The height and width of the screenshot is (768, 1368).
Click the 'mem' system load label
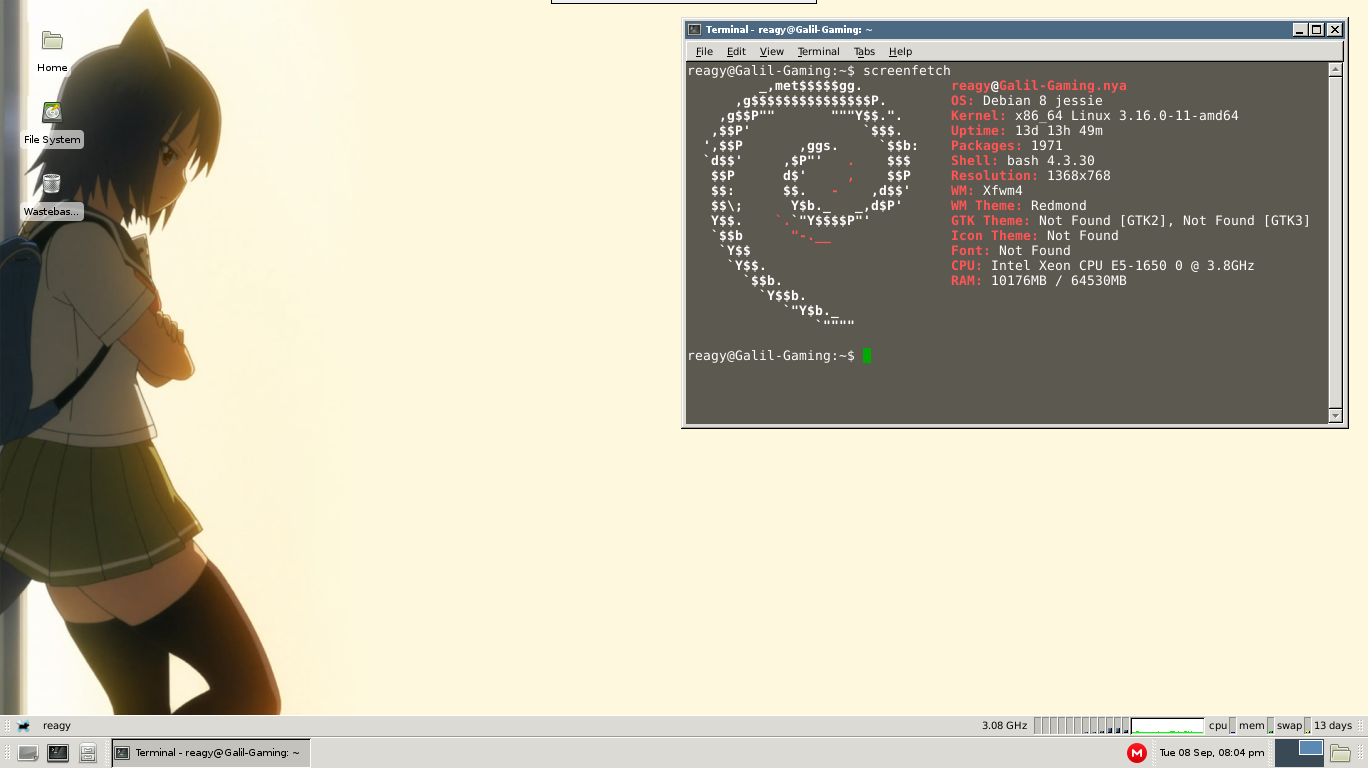1251,726
